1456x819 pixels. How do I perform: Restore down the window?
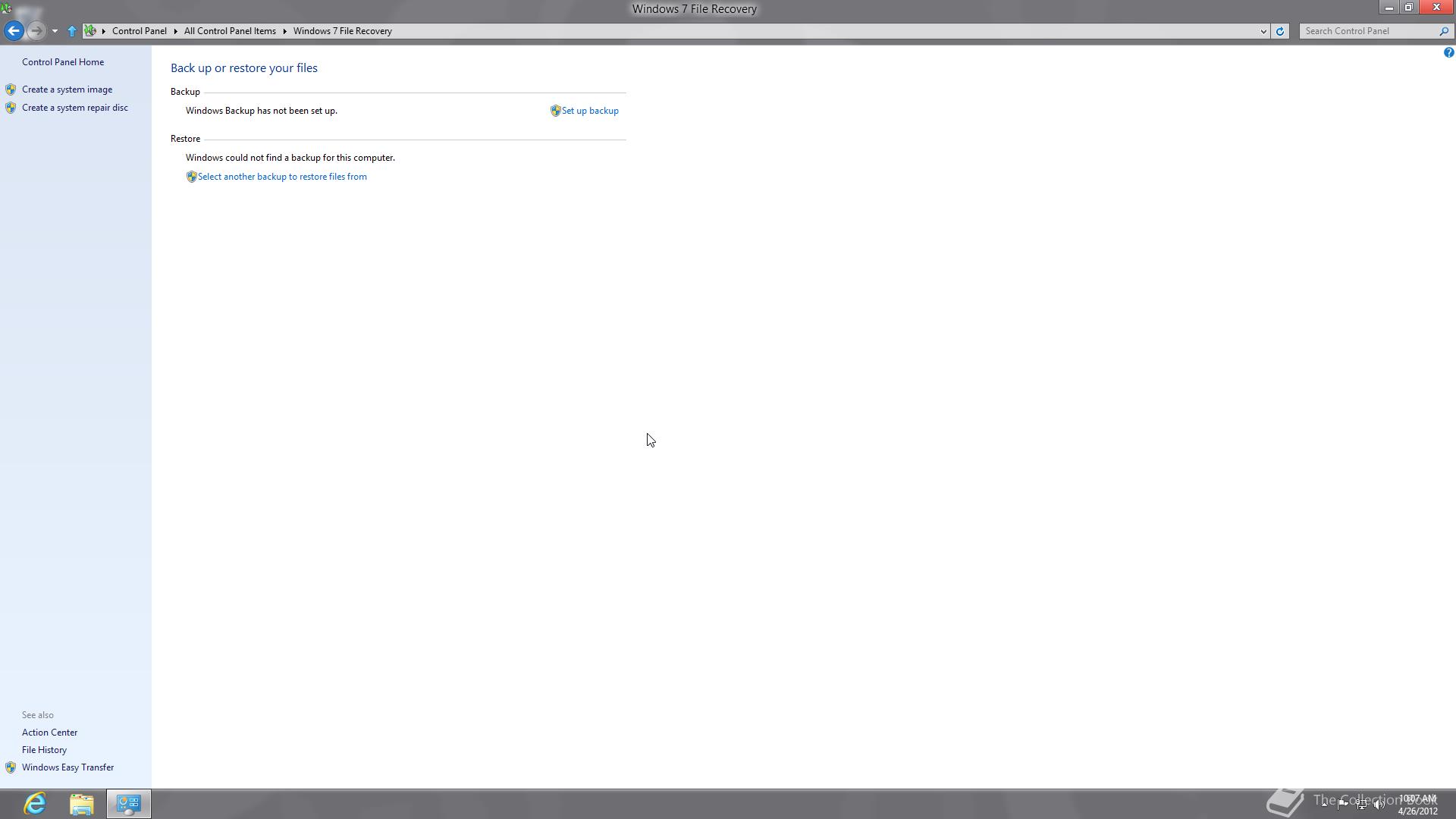click(1409, 8)
